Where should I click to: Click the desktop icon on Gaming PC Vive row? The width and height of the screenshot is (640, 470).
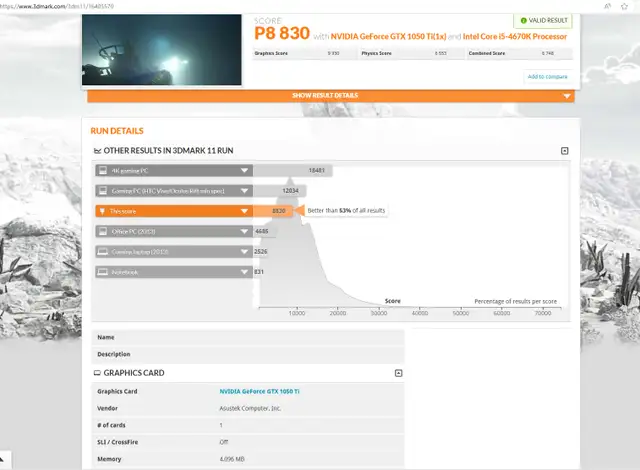103,191
